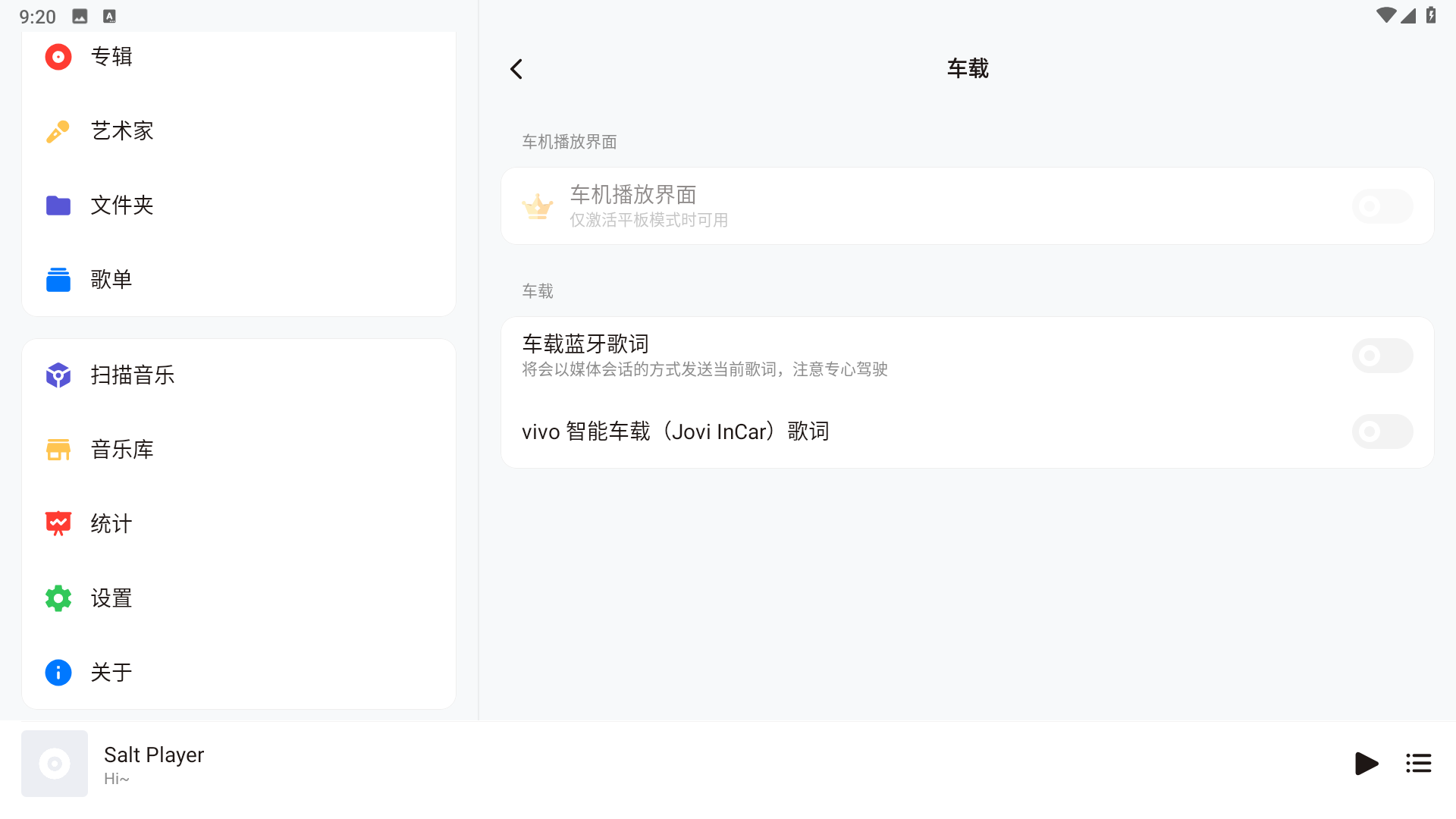Select the 统计 statistics entry
Image resolution: width=1456 pixels, height=819 pixels.
[x=110, y=522]
